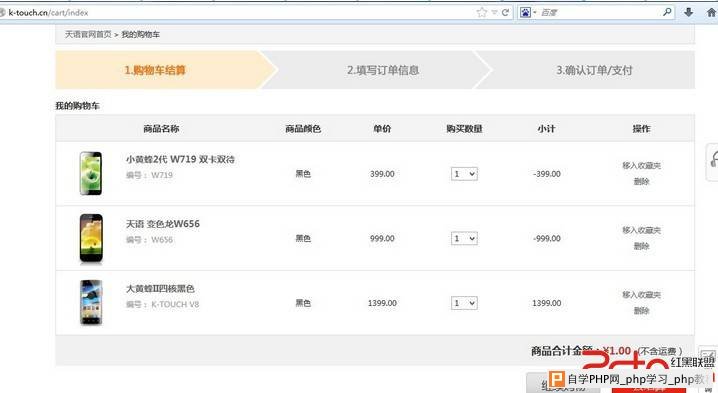Open quantity dropdown for 小黄蜂2代 W719
Screen dimensions: 718x393
pyautogui.click(x=464, y=174)
